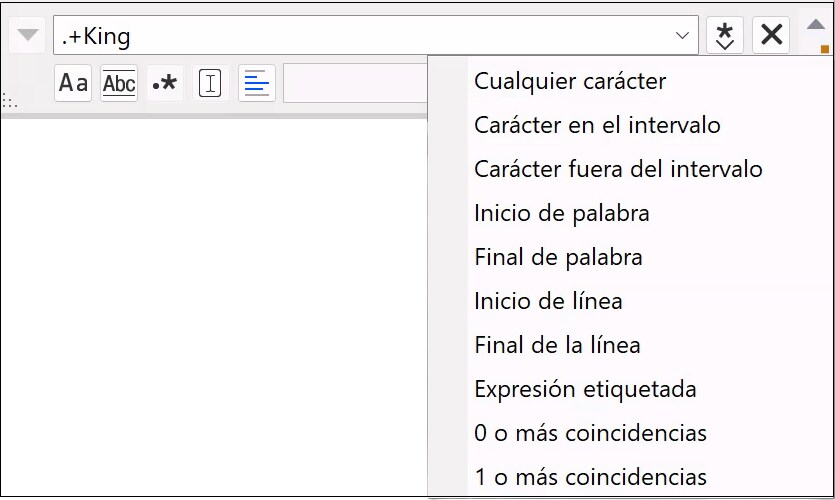Image resolution: width=835 pixels, height=500 pixels.
Task: Click the search field containing .+King
Action: click(360, 36)
